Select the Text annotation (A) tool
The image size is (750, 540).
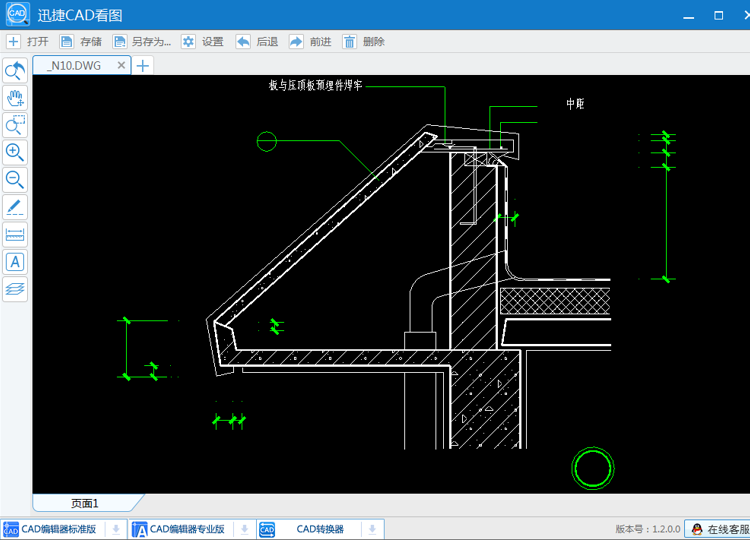tap(15, 262)
